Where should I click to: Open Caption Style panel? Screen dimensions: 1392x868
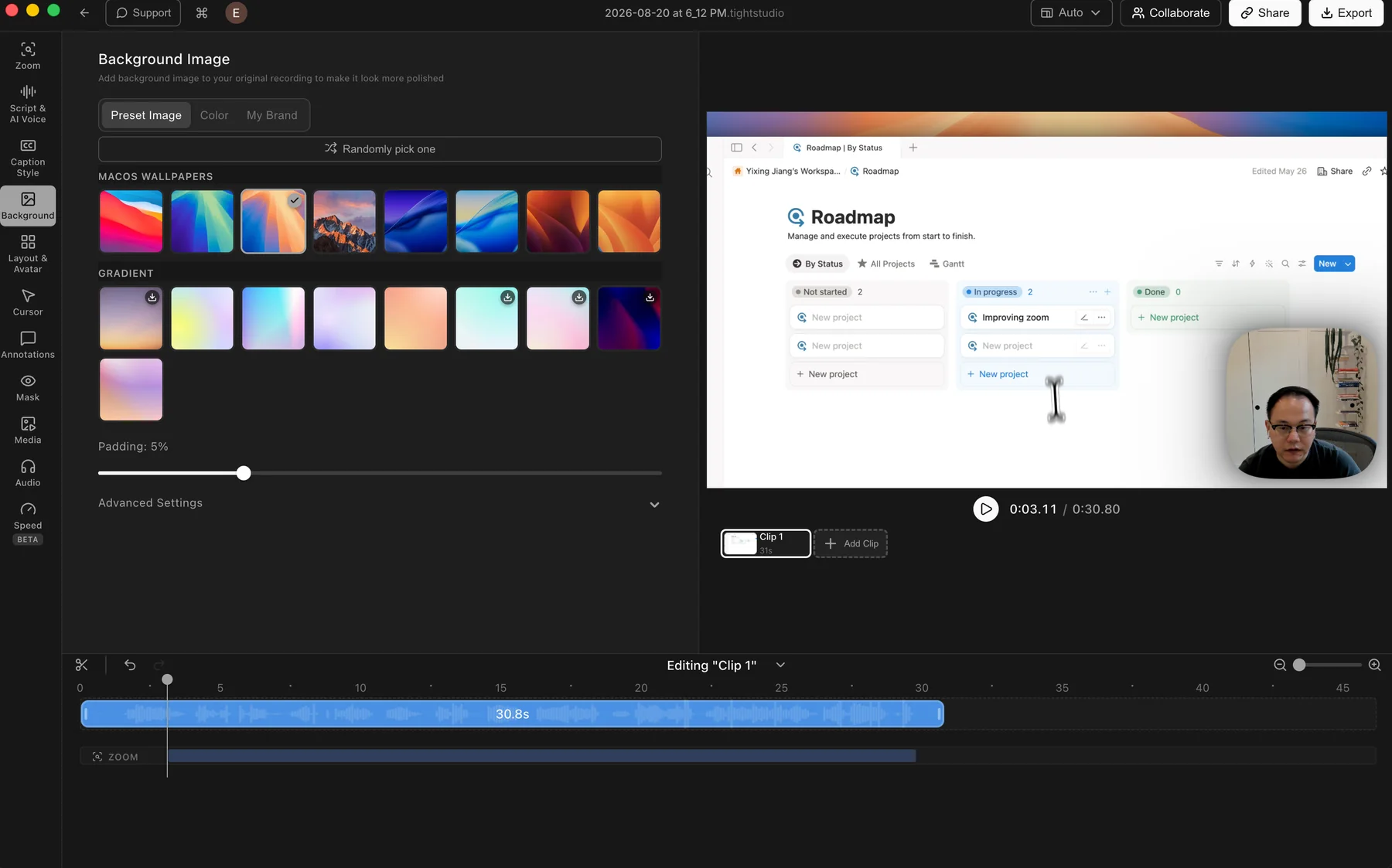point(28,158)
